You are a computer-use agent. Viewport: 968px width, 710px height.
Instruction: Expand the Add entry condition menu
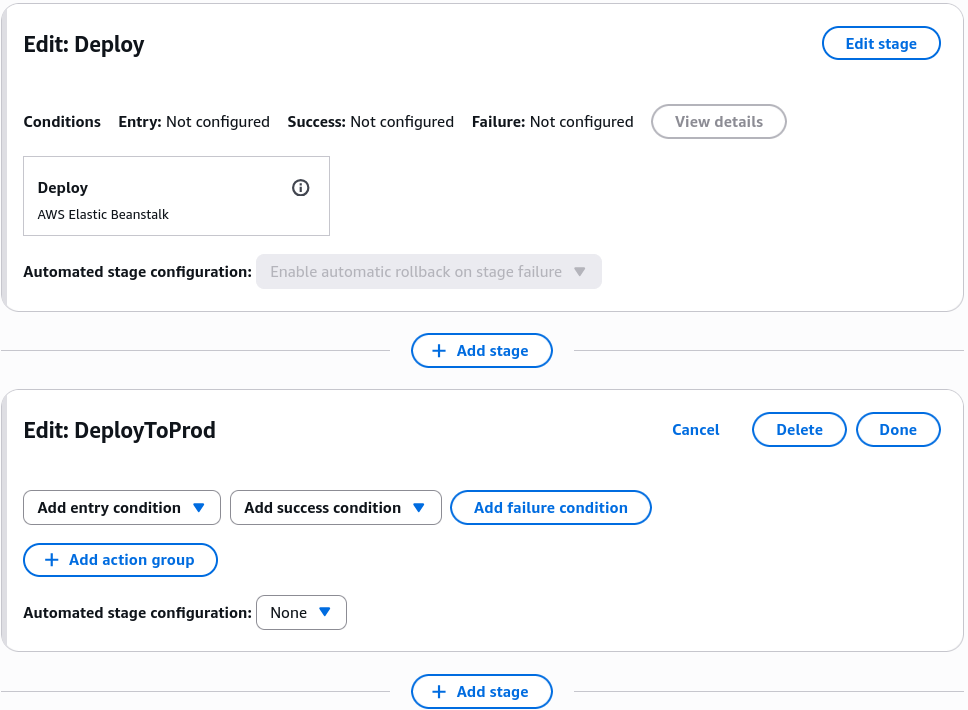coord(122,507)
